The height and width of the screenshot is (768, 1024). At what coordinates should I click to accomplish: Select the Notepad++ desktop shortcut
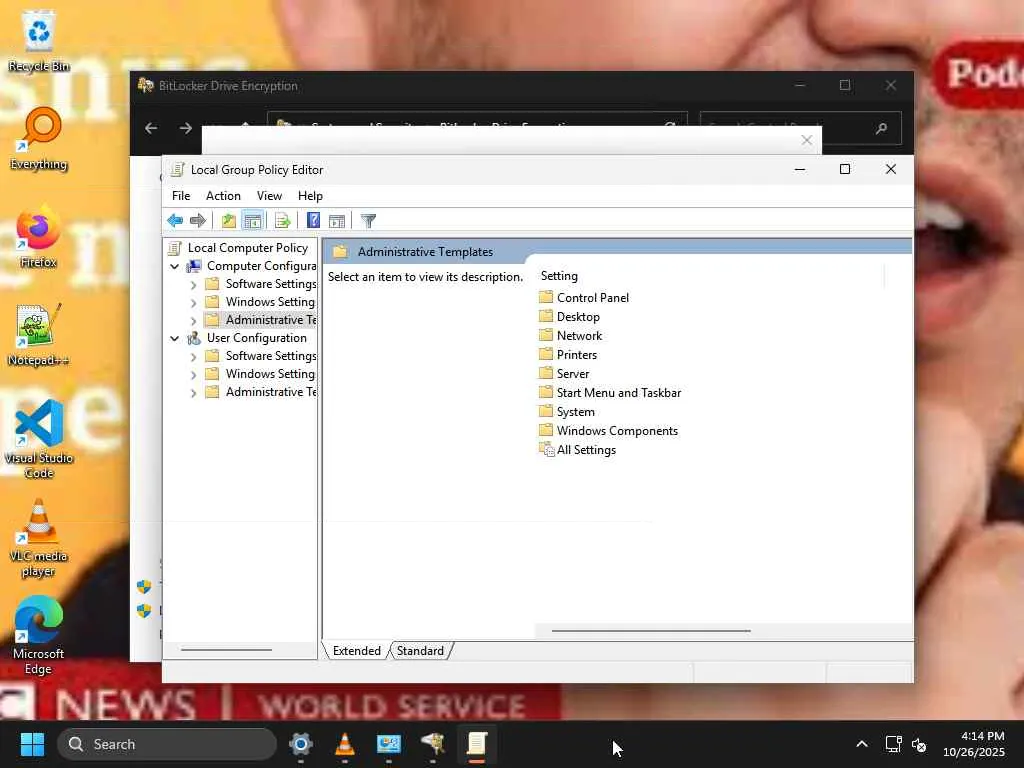pyautogui.click(x=39, y=334)
